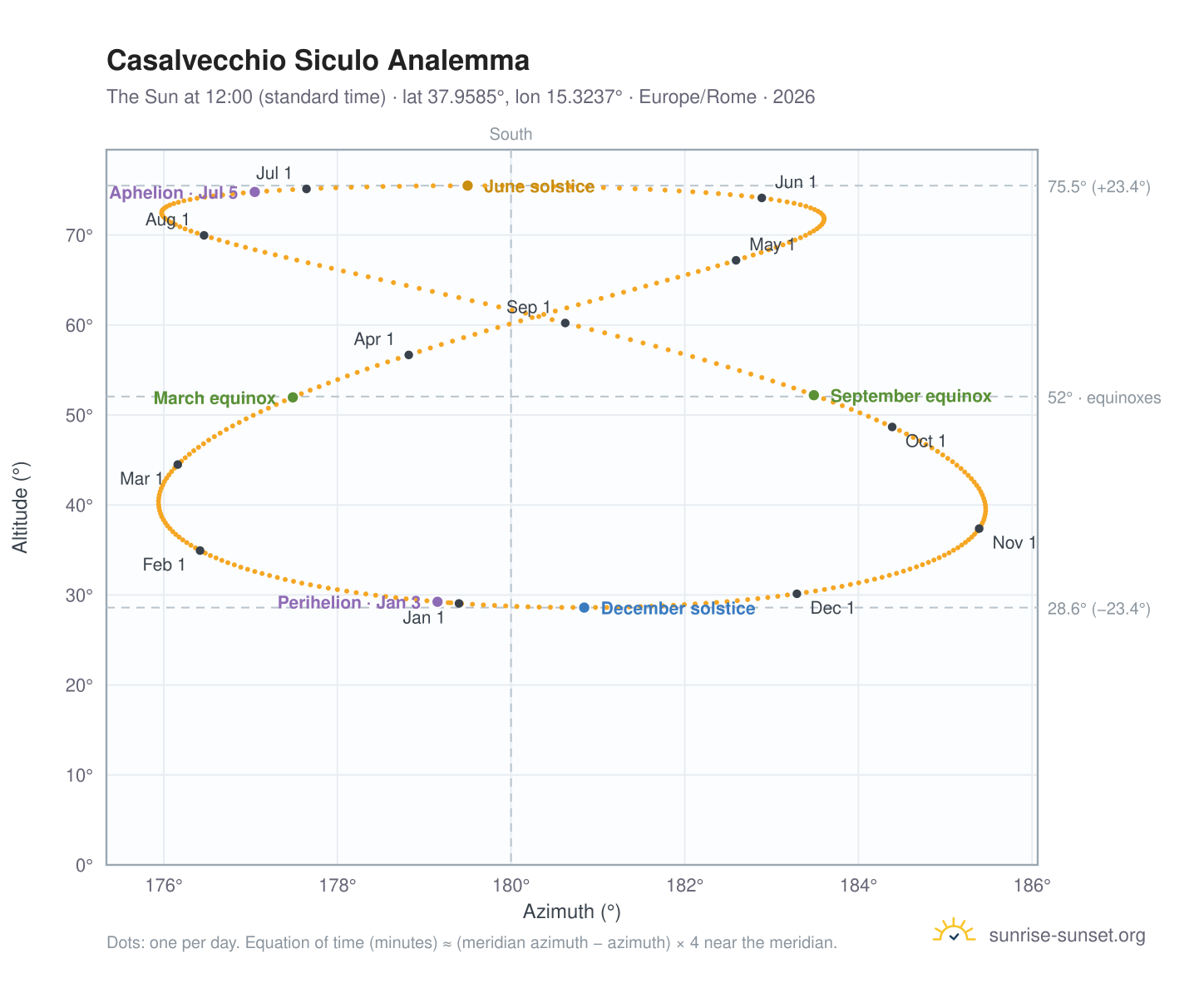Click the 75.5° (+23.4°) reference label
This screenshot has width=1204, height=988.
[x=1098, y=187]
